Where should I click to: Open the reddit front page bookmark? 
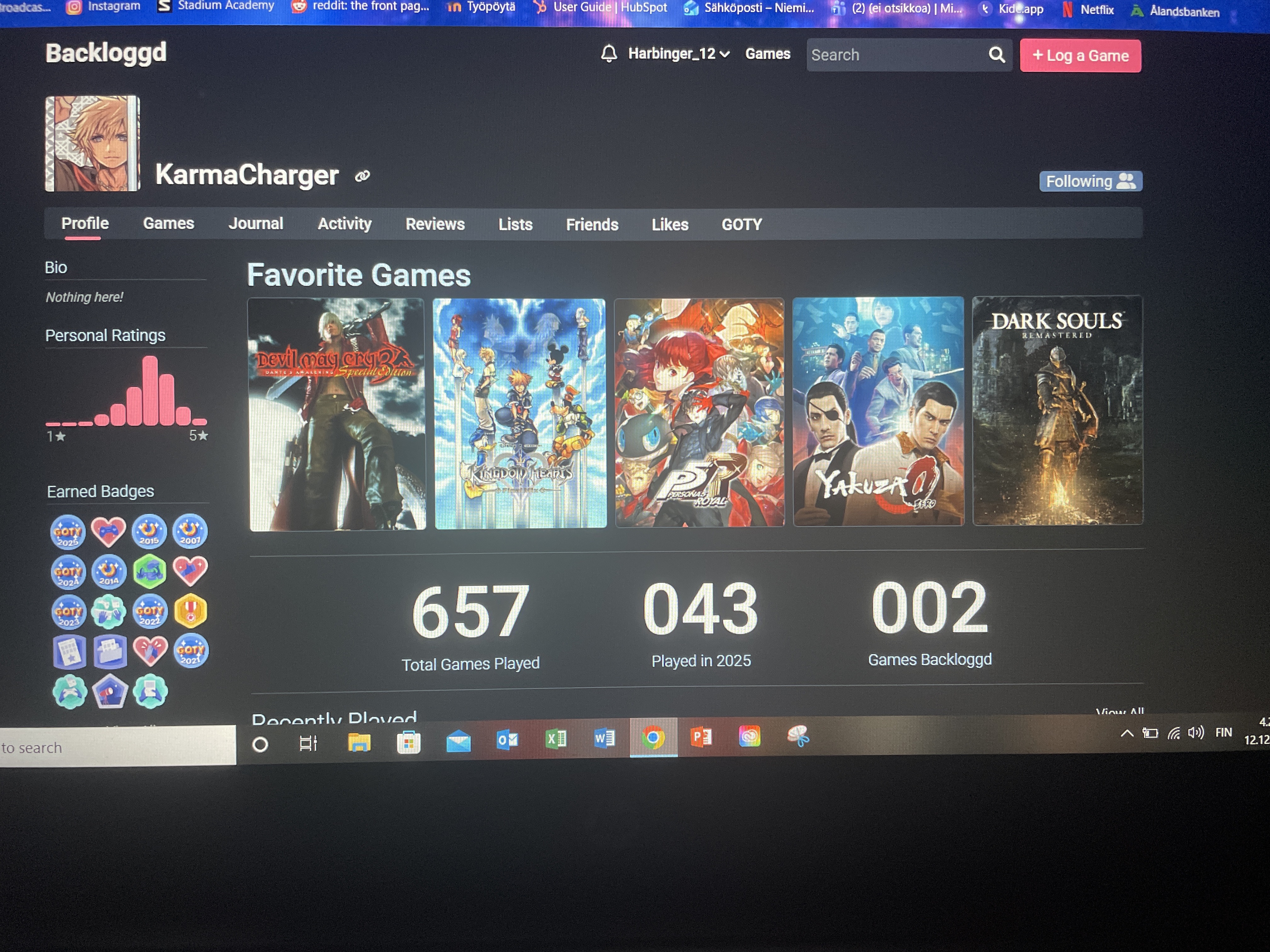[361, 6]
